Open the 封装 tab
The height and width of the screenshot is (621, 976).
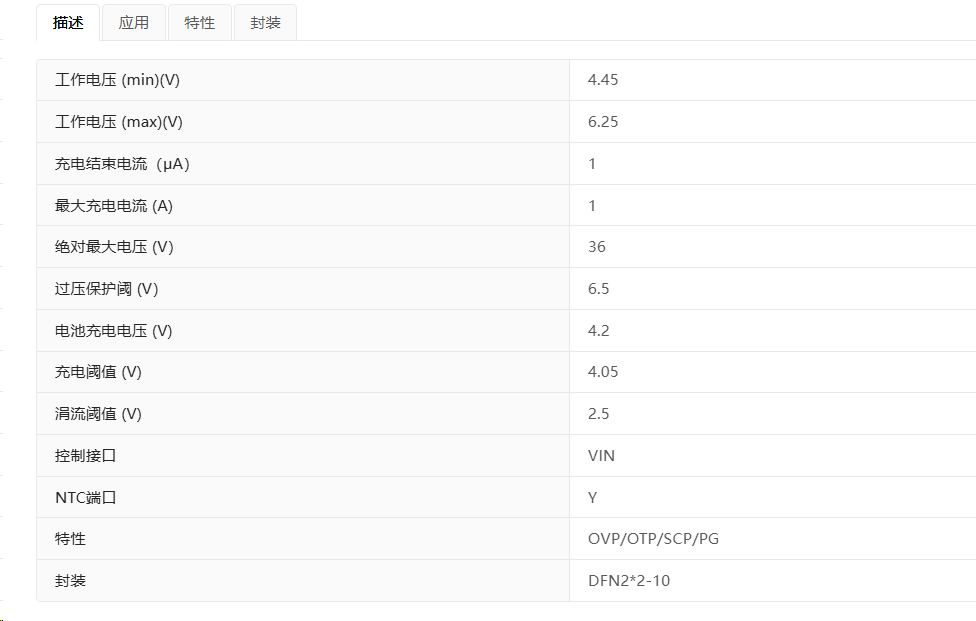coord(266,23)
